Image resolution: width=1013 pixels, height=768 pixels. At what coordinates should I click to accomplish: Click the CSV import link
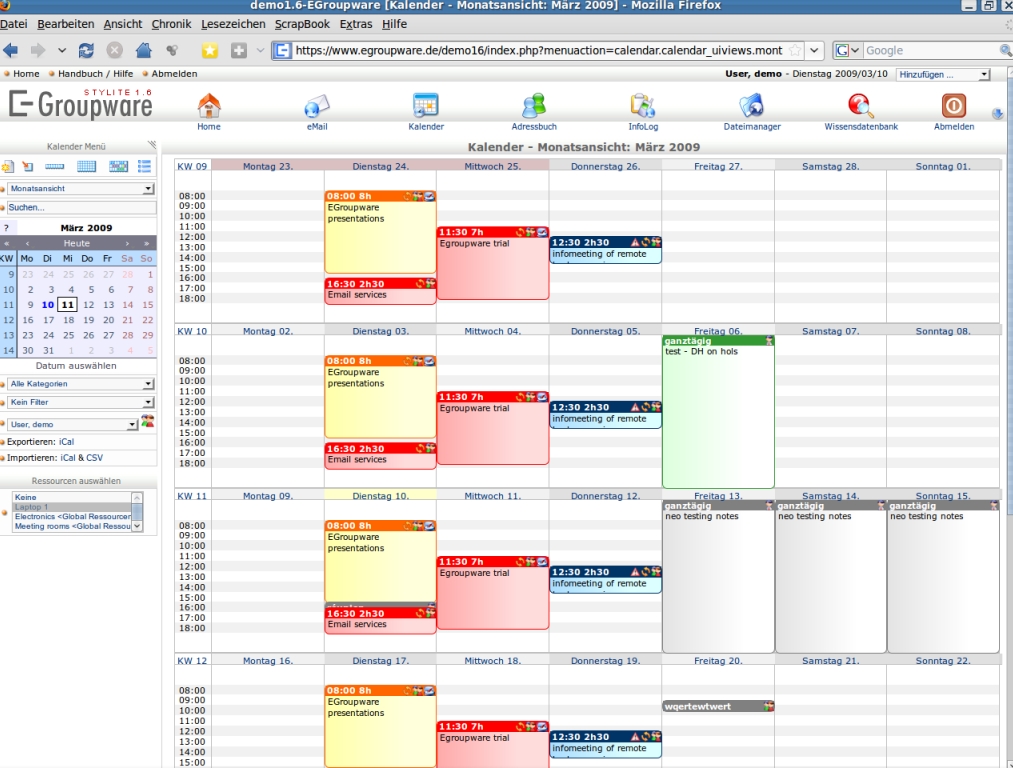pos(94,457)
